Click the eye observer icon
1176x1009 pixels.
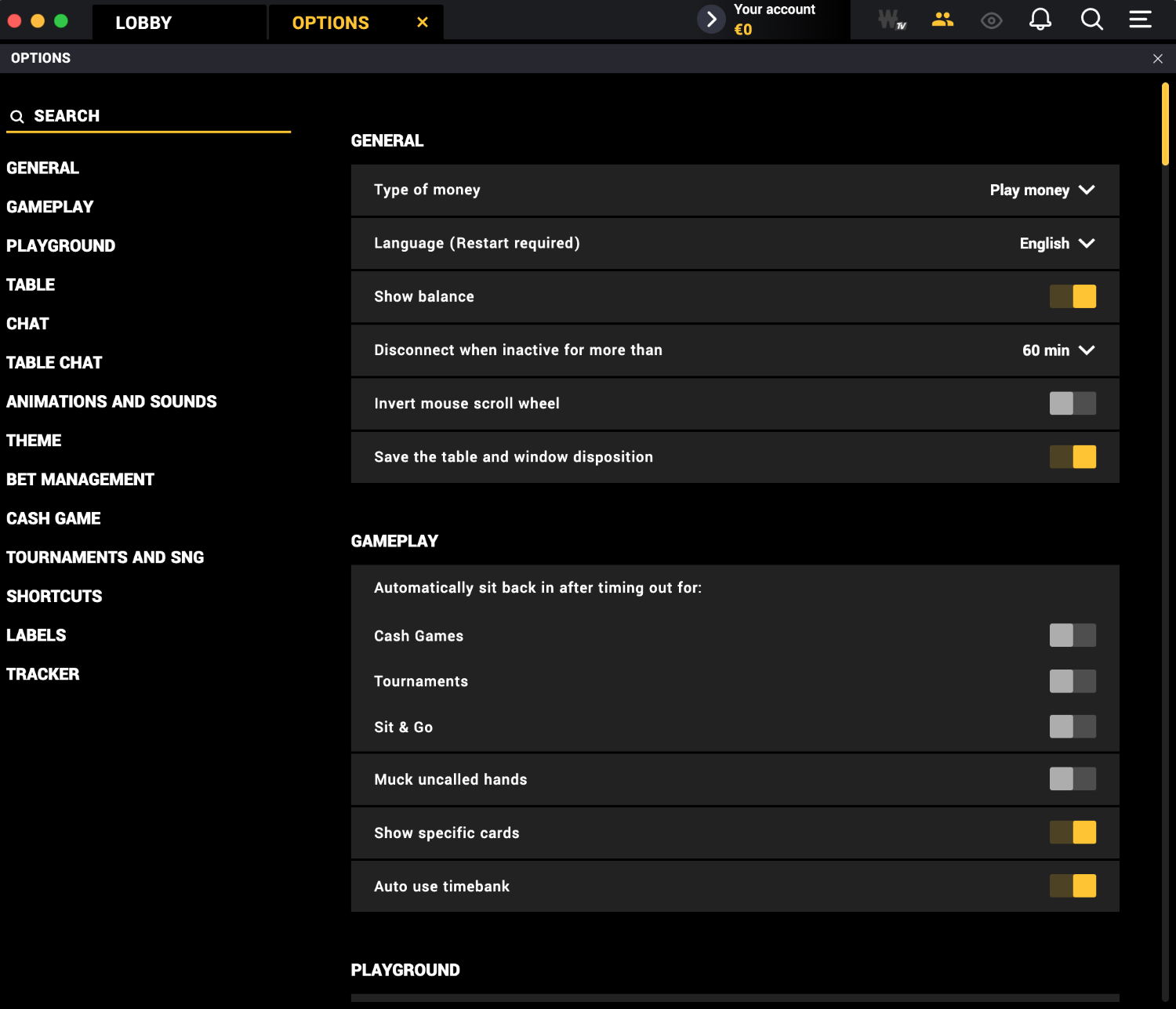click(x=991, y=20)
